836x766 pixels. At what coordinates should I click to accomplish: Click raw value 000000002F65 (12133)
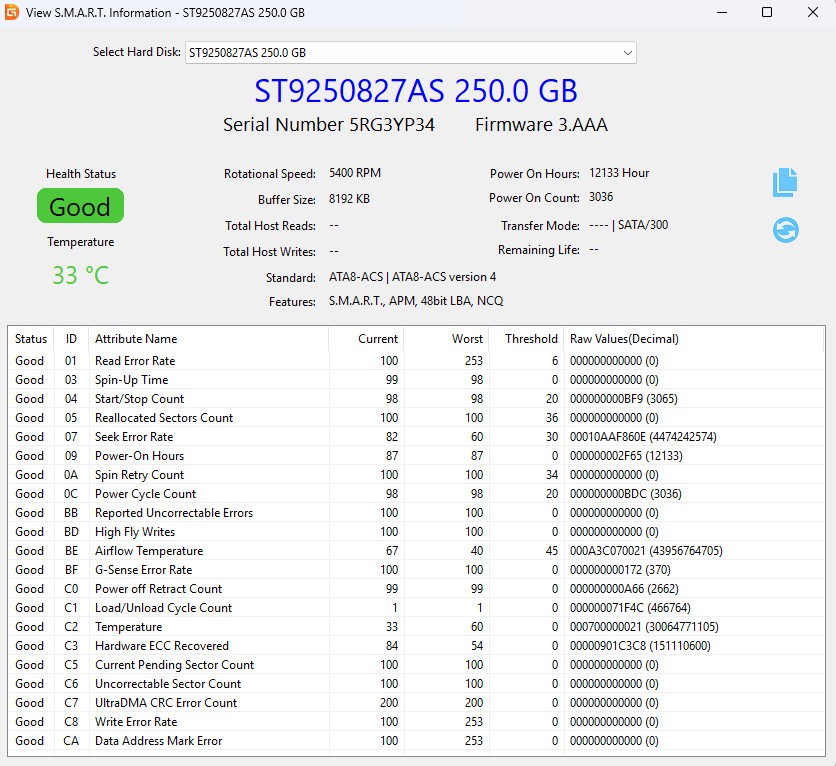[626, 456]
